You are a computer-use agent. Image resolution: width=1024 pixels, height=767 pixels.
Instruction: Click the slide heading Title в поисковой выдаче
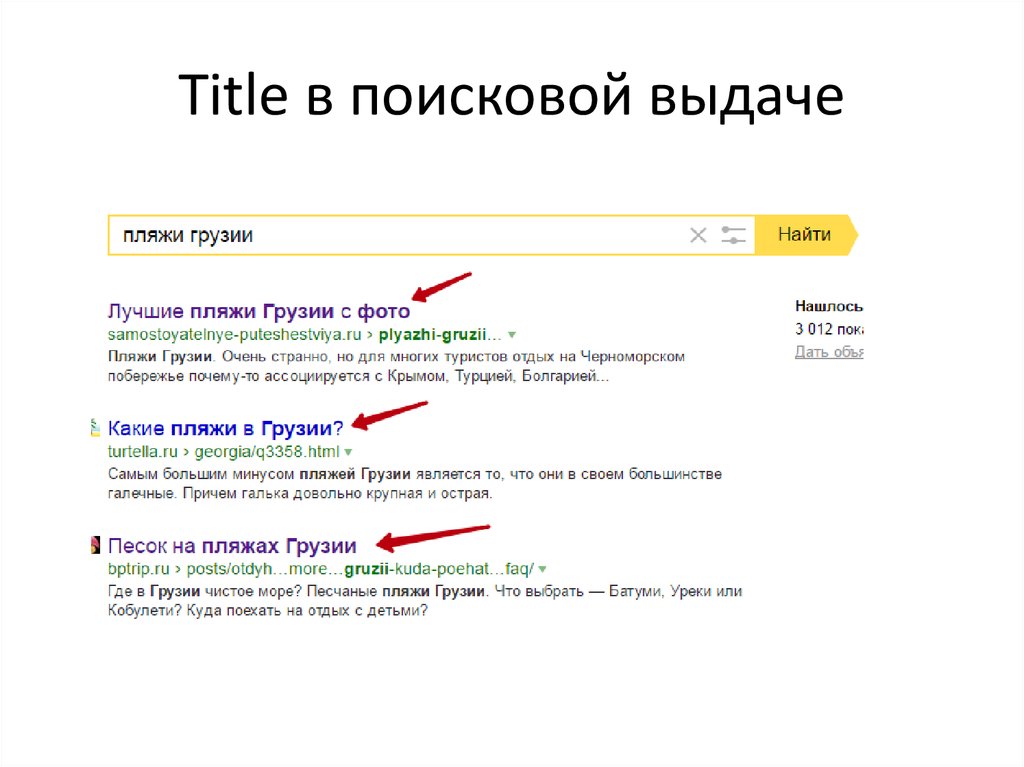tap(511, 96)
